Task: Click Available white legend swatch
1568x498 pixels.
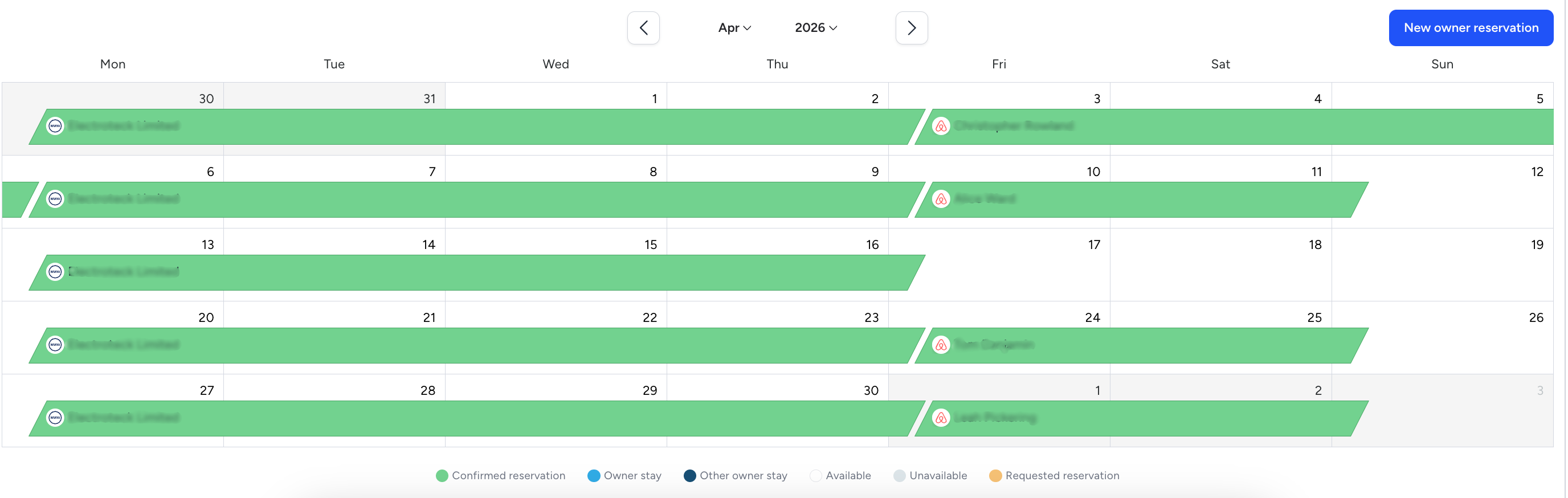Action: (x=816, y=476)
